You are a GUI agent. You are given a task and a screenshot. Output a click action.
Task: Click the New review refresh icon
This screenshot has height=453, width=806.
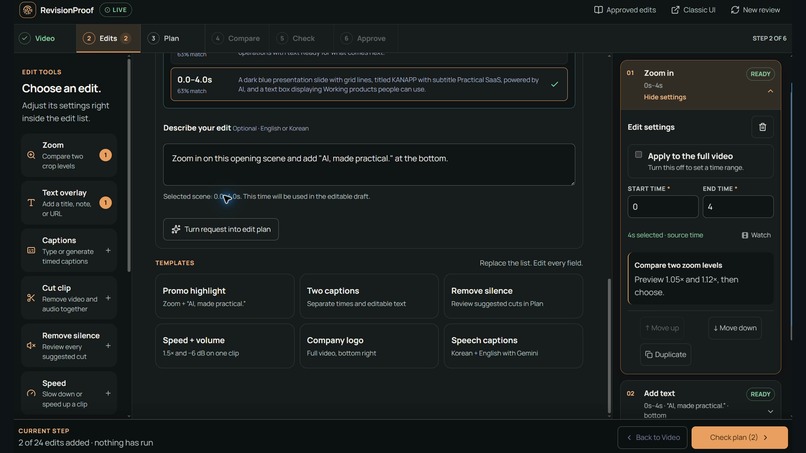[735, 10]
